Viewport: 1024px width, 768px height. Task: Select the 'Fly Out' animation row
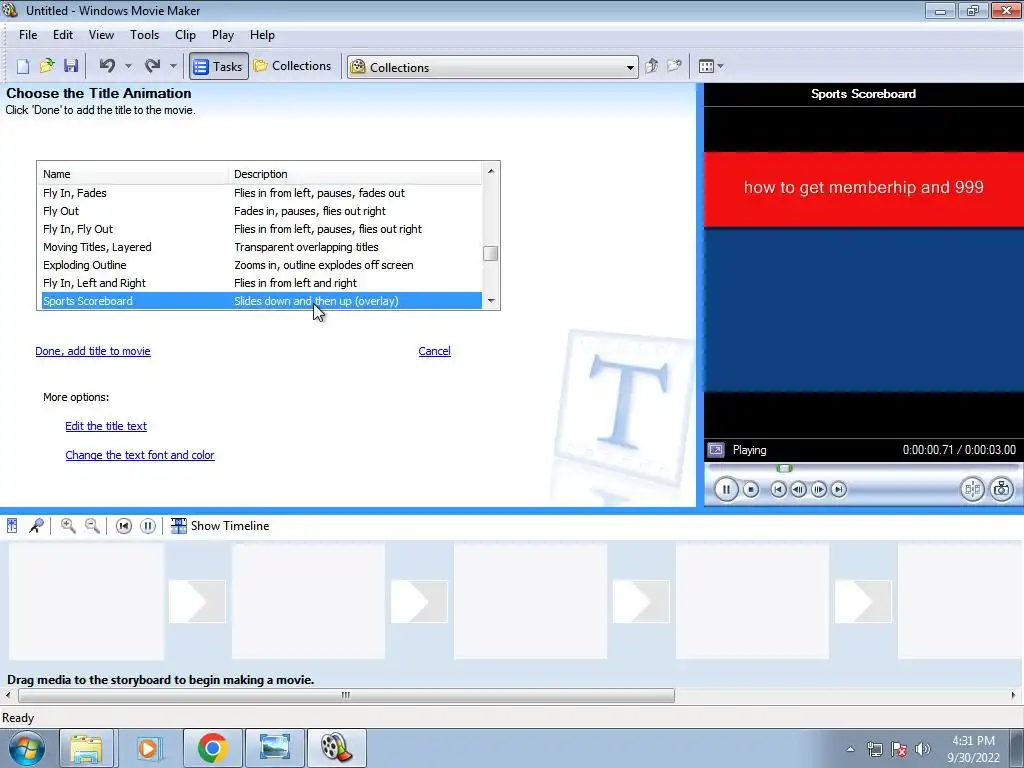point(262,211)
